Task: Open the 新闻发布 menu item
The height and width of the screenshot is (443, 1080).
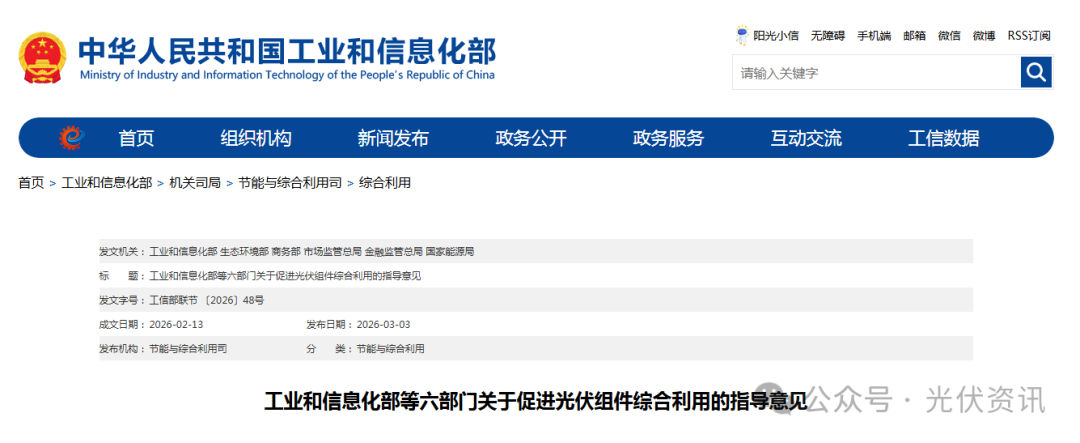Action: pyautogui.click(x=393, y=138)
